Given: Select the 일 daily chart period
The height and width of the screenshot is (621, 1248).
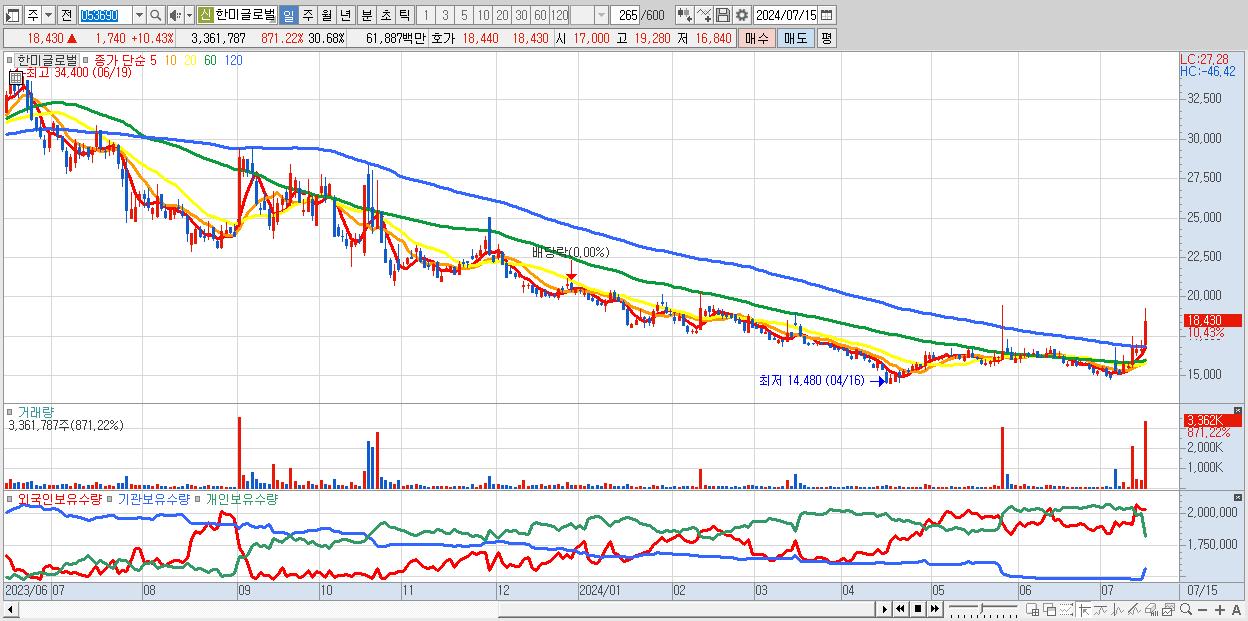Looking at the screenshot, I should pos(289,15).
